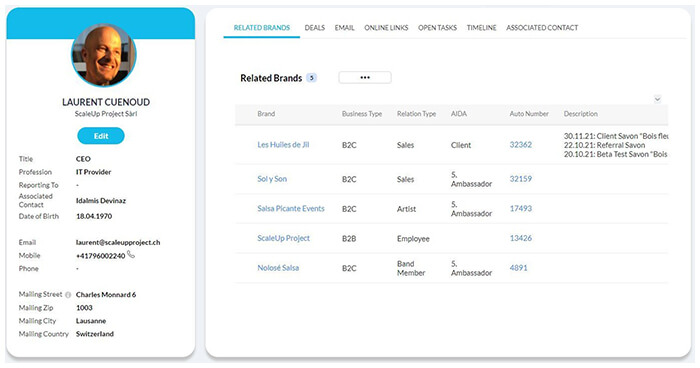The image size is (700, 368).
Task: Click the Employee relation type cell
Action: click(413, 238)
